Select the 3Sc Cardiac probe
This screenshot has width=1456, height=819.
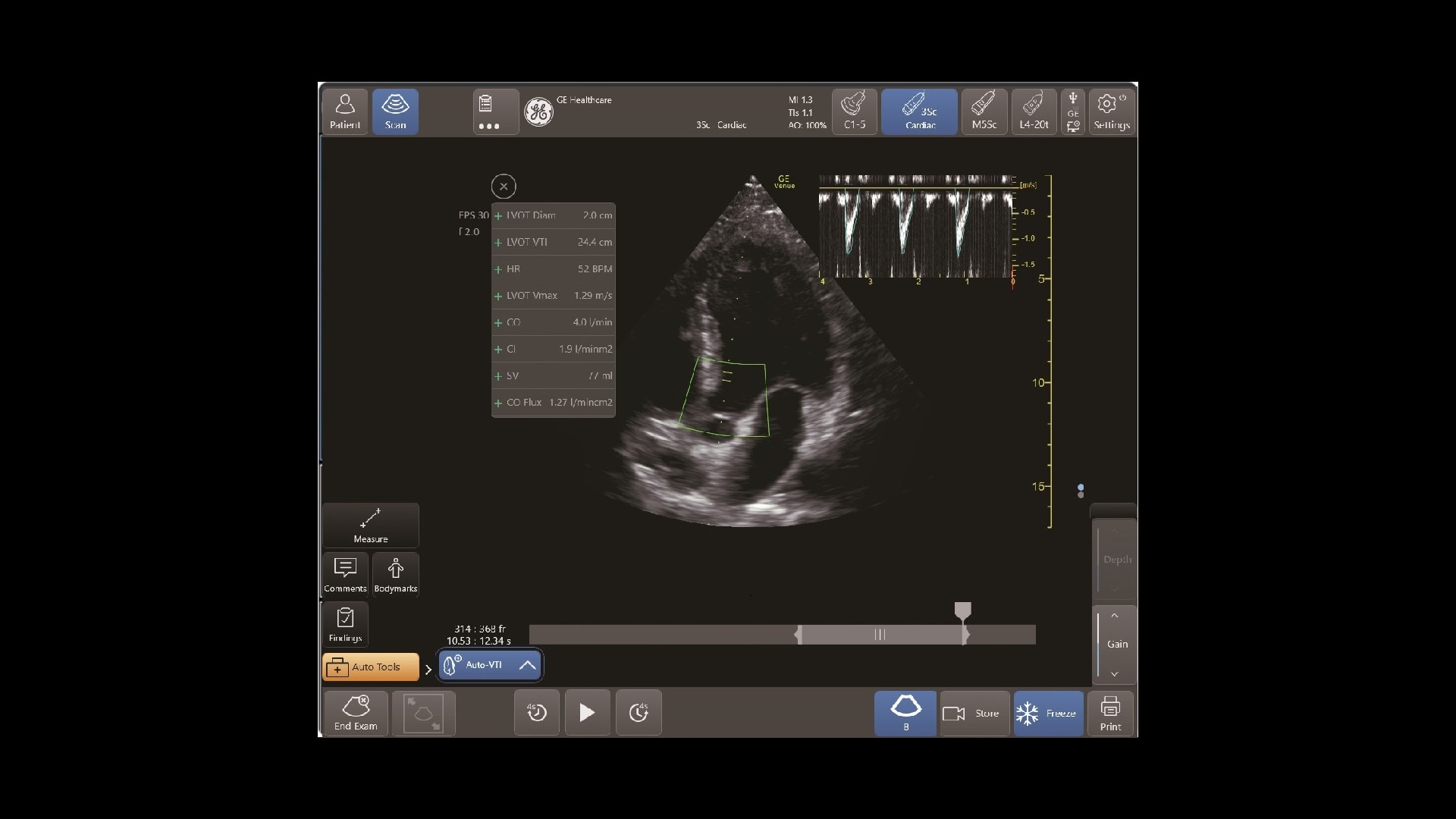point(919,112)
